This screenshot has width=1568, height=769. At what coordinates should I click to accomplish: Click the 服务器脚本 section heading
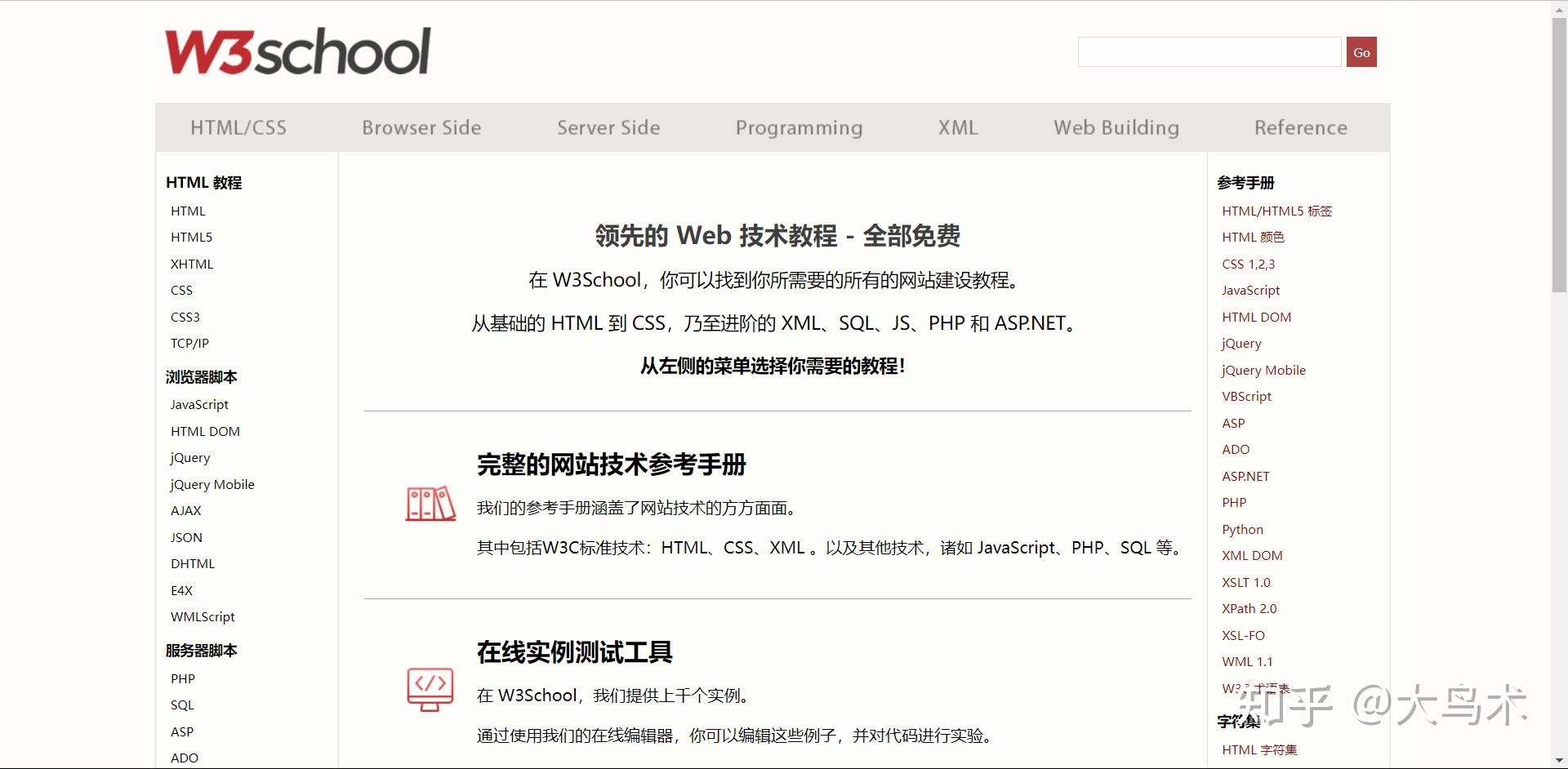[x=201, y=650]
